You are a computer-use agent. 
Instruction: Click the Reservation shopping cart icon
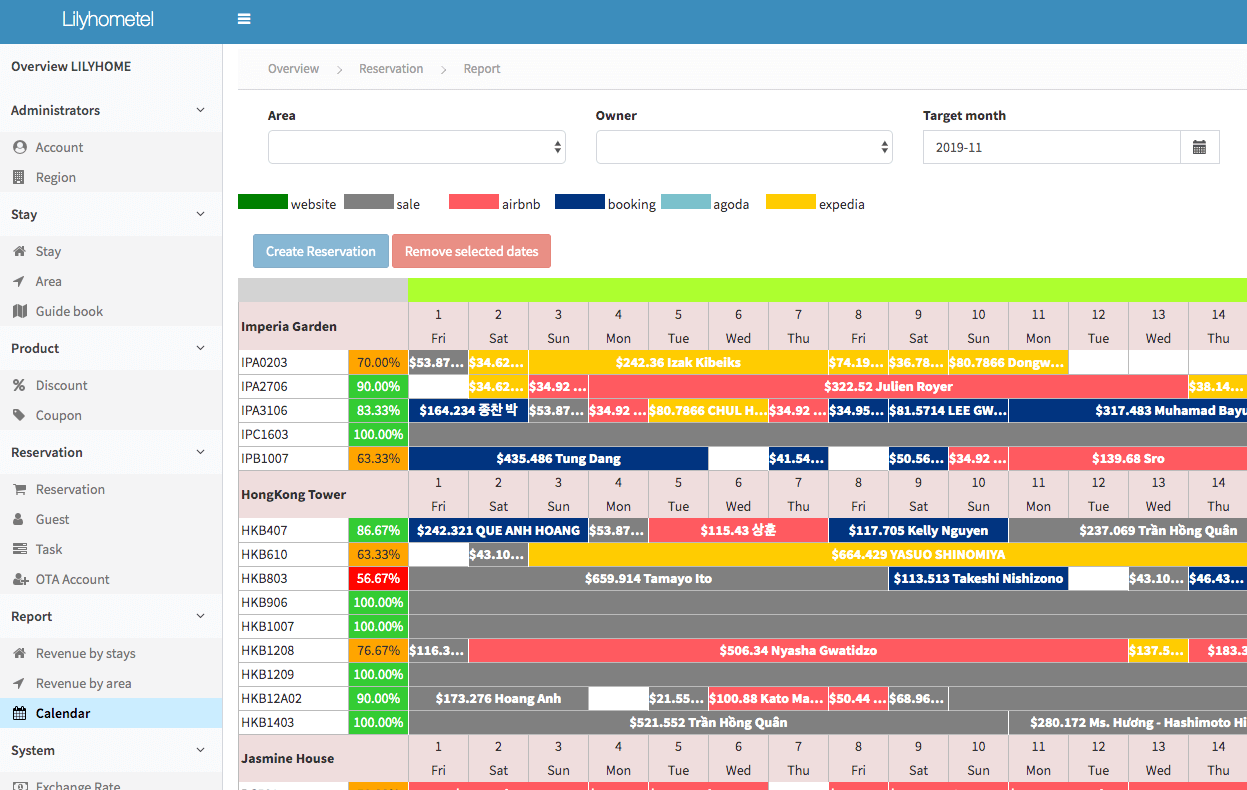pyautogui.click(x=20, y=489)
